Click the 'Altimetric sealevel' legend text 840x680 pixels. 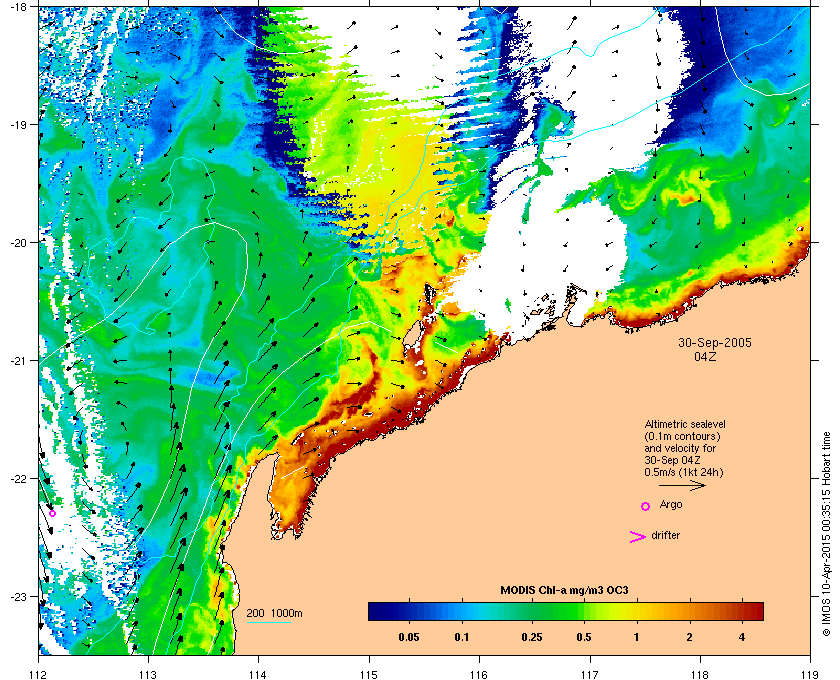685,424
